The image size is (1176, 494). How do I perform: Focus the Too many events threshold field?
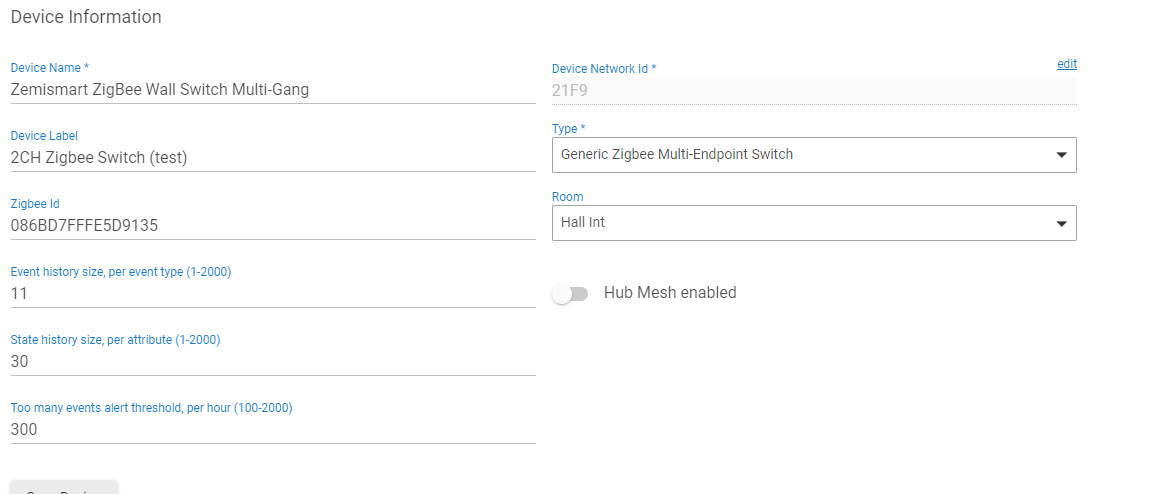click(x=272, y=429)
